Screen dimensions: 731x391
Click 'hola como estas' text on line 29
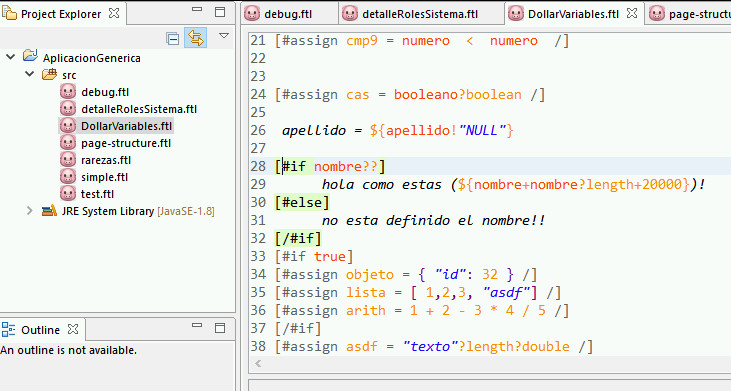click(x=381, y=185)
